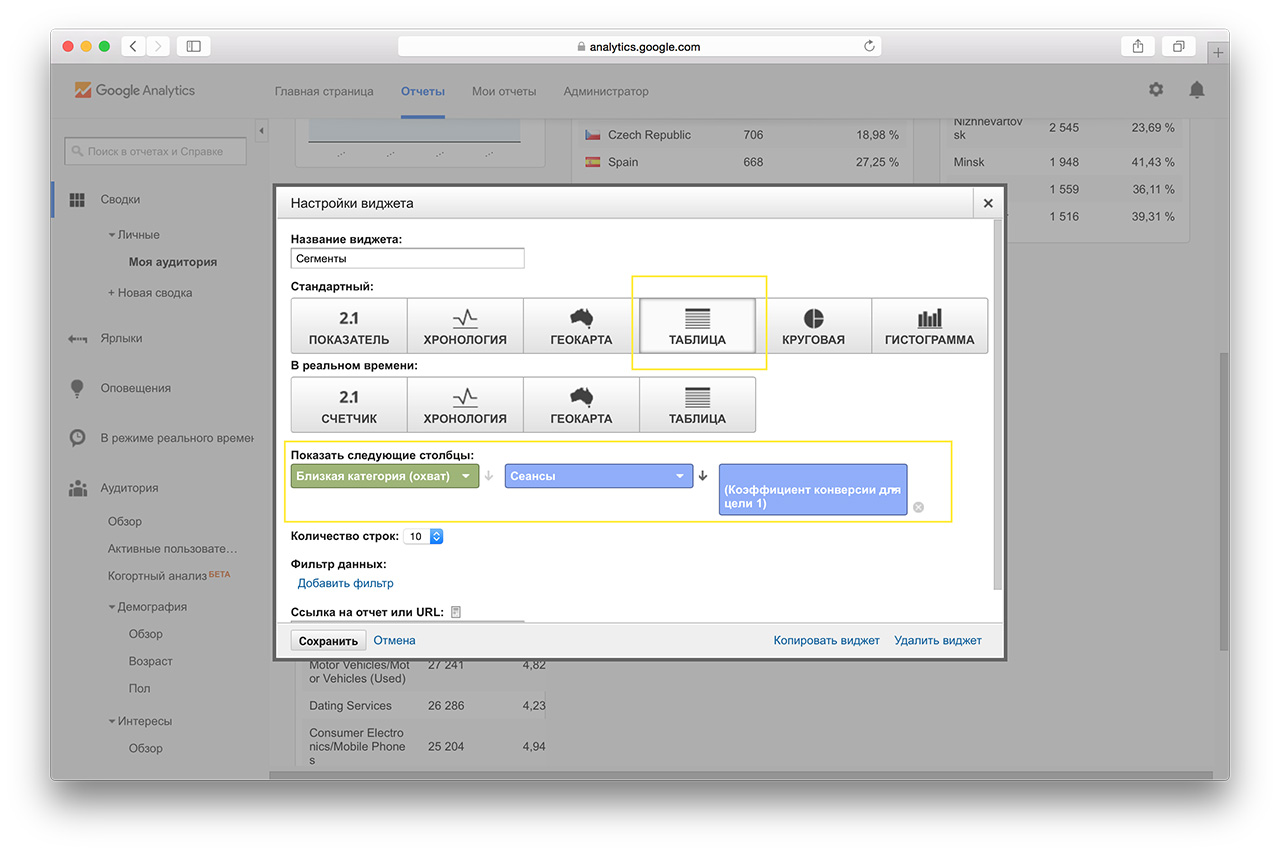Image resolution: width=1280 pixels, height=853 pixels.
Task: Collapse the Демография section in sidebar
Action: tap(148, 607)
